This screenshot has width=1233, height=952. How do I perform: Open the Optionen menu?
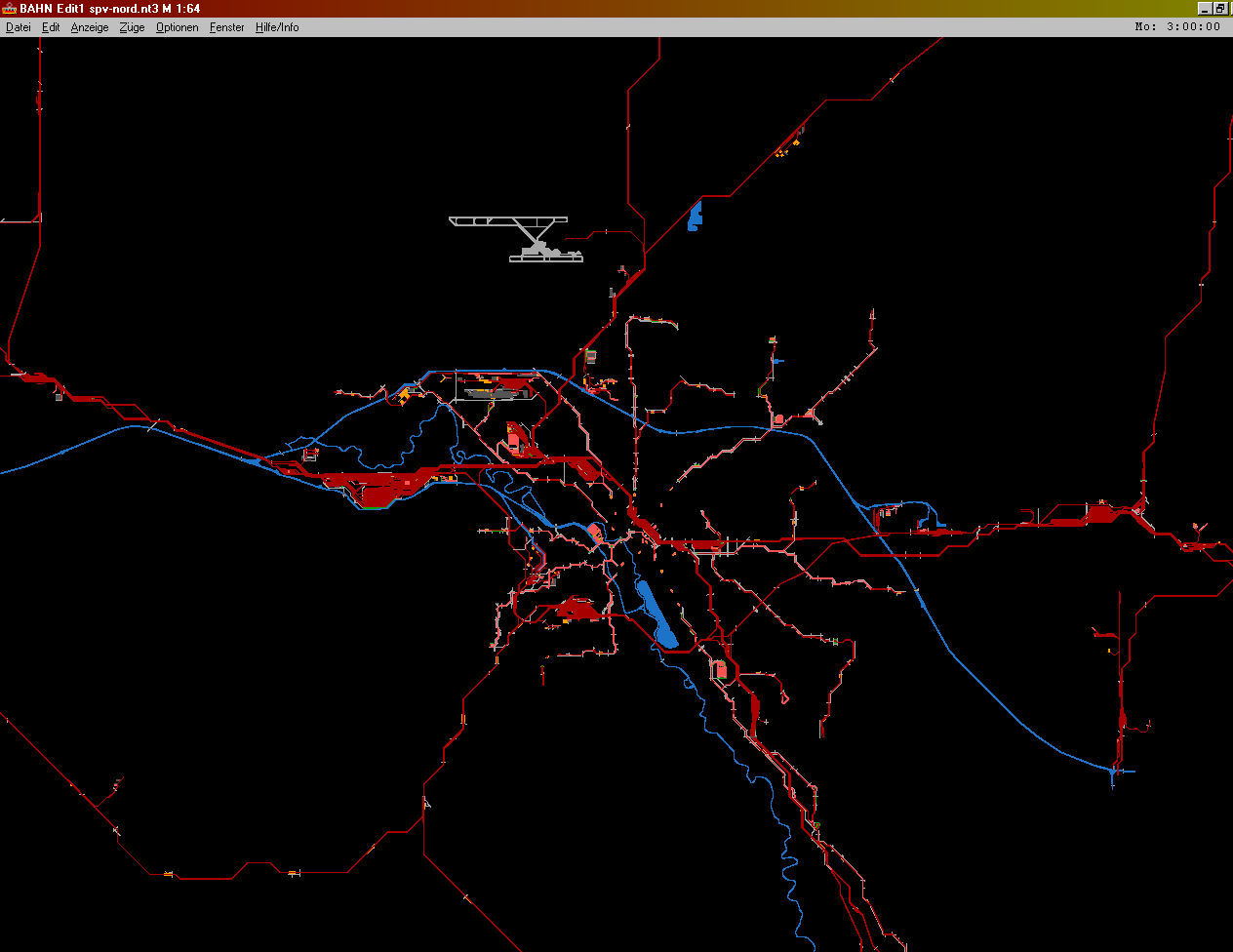coord(177,27)
